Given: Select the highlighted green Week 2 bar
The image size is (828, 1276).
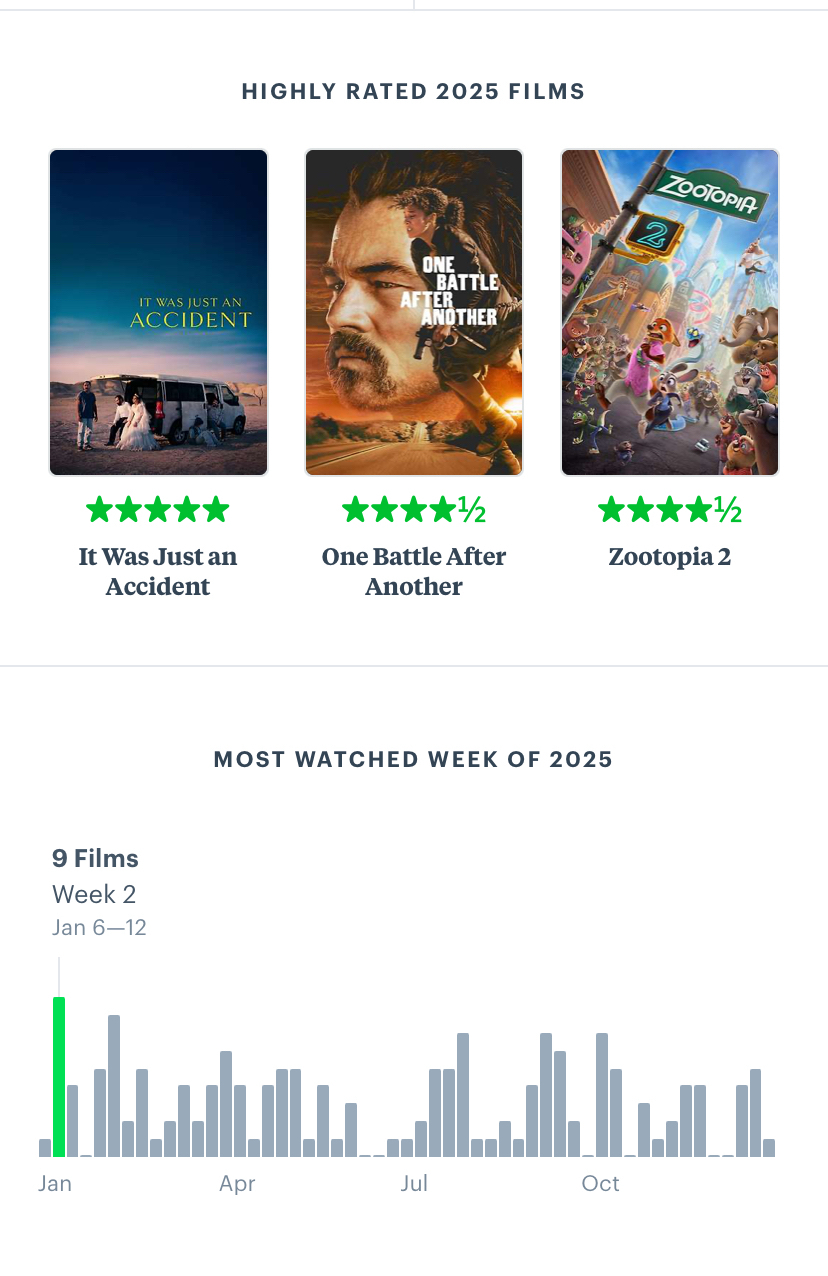Looking at the screenshot, I should pos(59,1076).
